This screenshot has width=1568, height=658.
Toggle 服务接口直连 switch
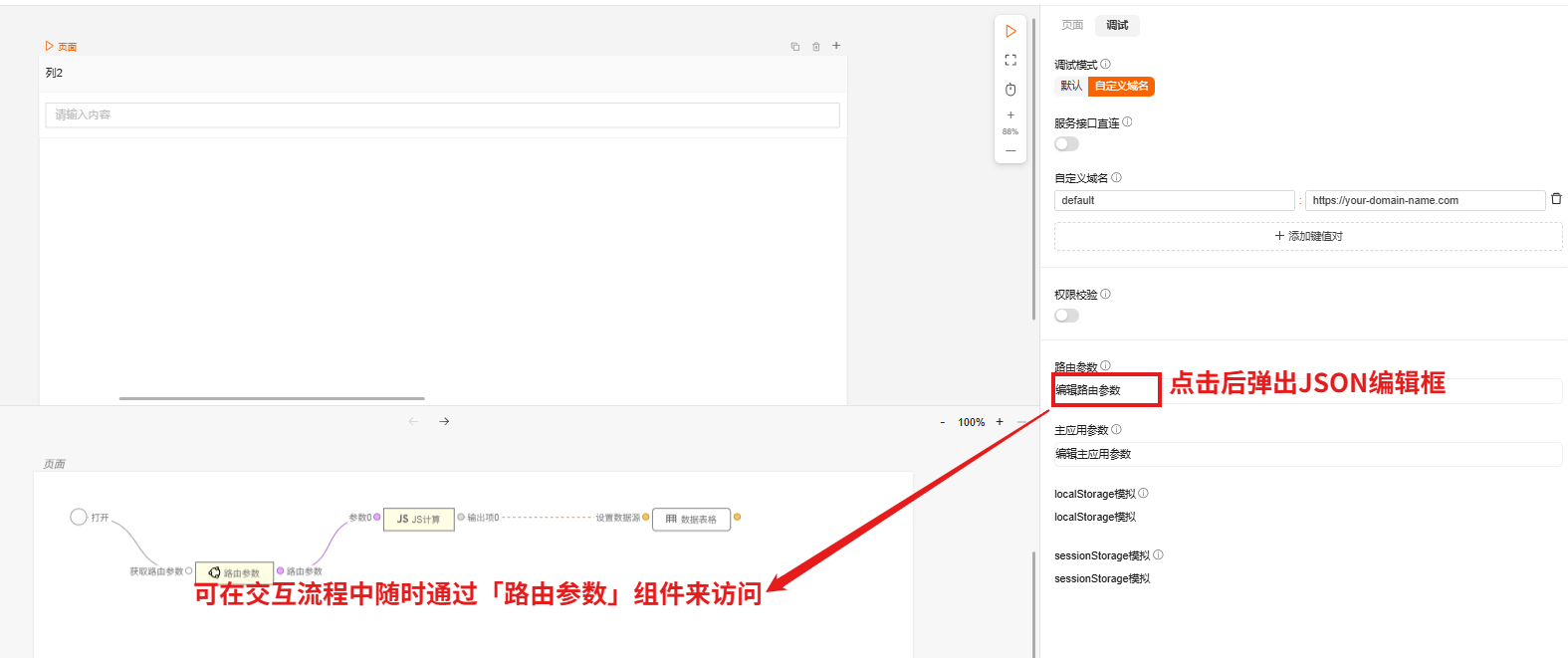pos(1066,144)
